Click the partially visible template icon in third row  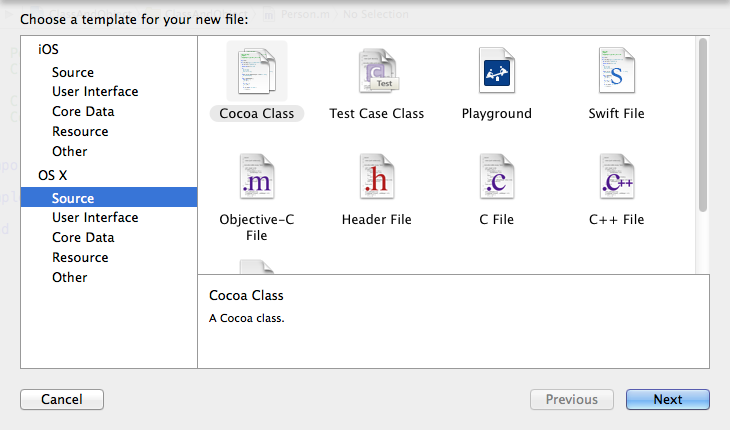[257, 266]
